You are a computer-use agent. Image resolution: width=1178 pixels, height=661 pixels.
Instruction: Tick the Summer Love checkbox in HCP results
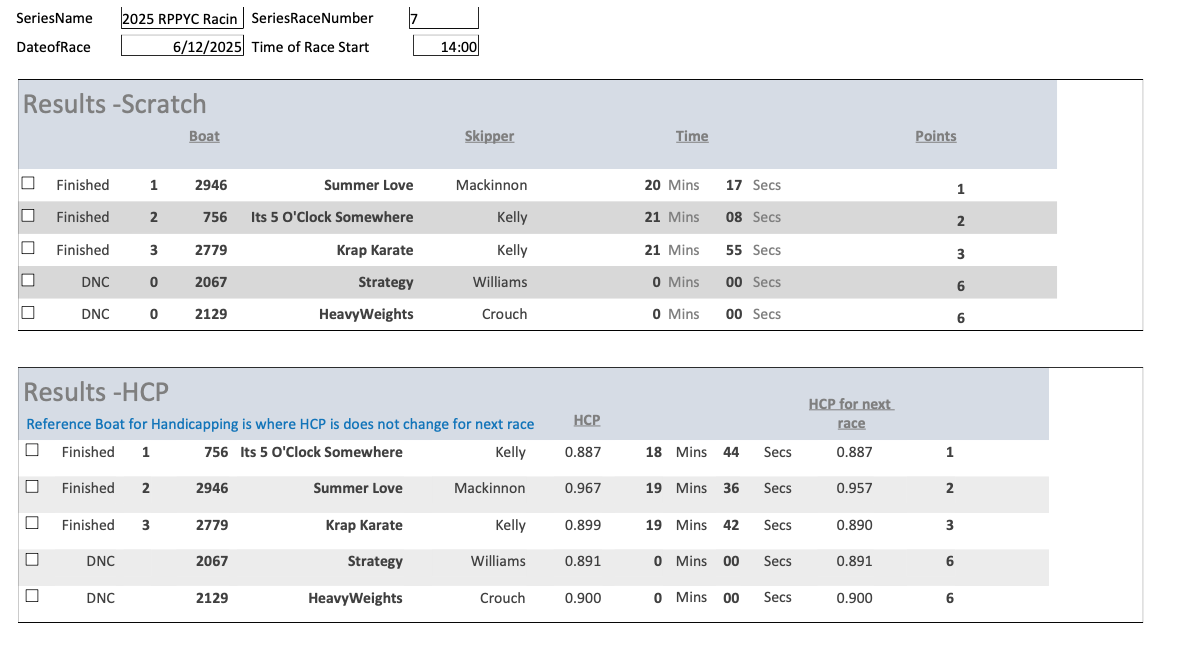tap(32, 487)
